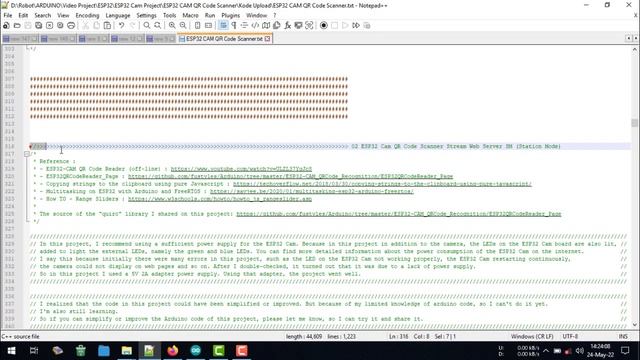The height and width of the screenshot is (360, 640).
Task: Click the Print toolbar icon
Action: pos(71,25)
